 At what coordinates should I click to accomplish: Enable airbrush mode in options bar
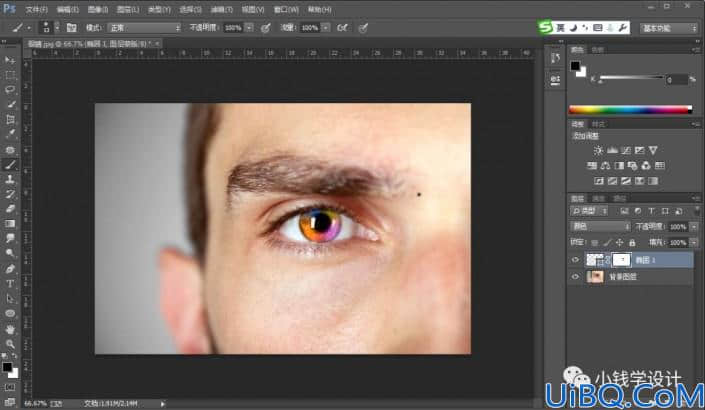coord(343,28)
